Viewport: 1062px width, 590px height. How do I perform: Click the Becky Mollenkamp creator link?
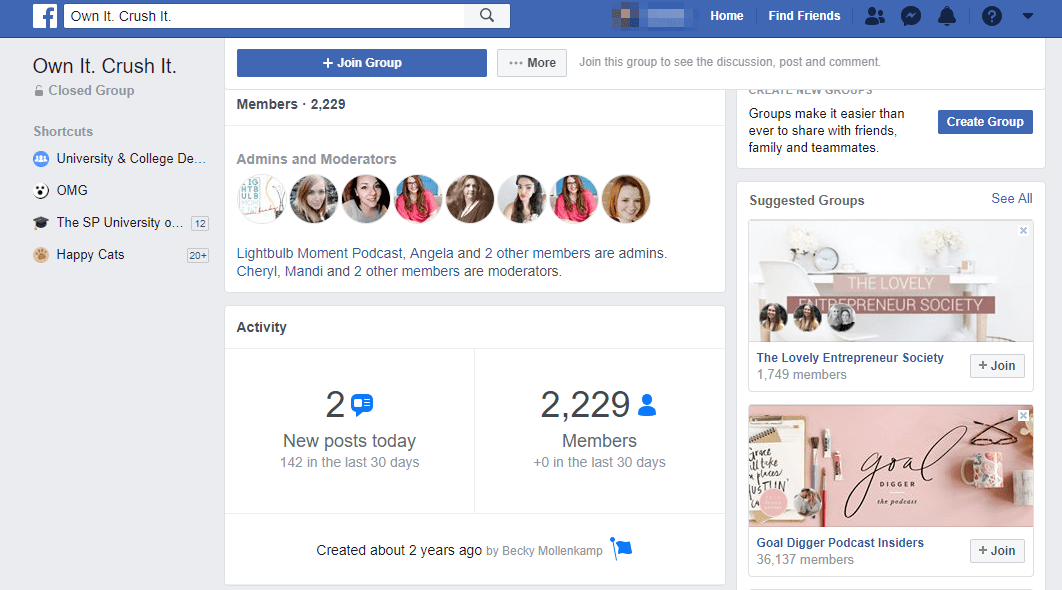552,551
